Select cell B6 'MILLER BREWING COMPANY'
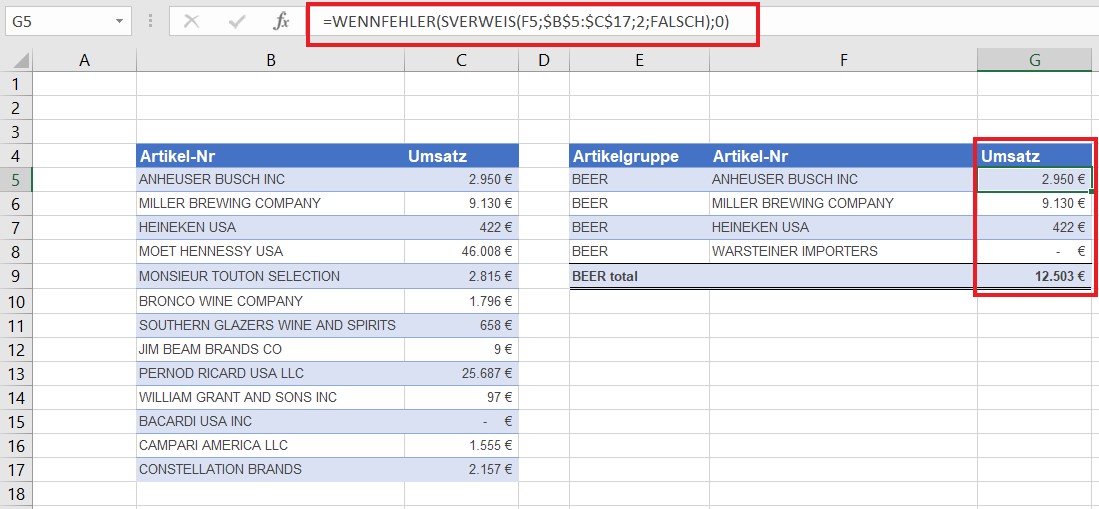Viewport: 1099px width, 509px height. [271, 203]
